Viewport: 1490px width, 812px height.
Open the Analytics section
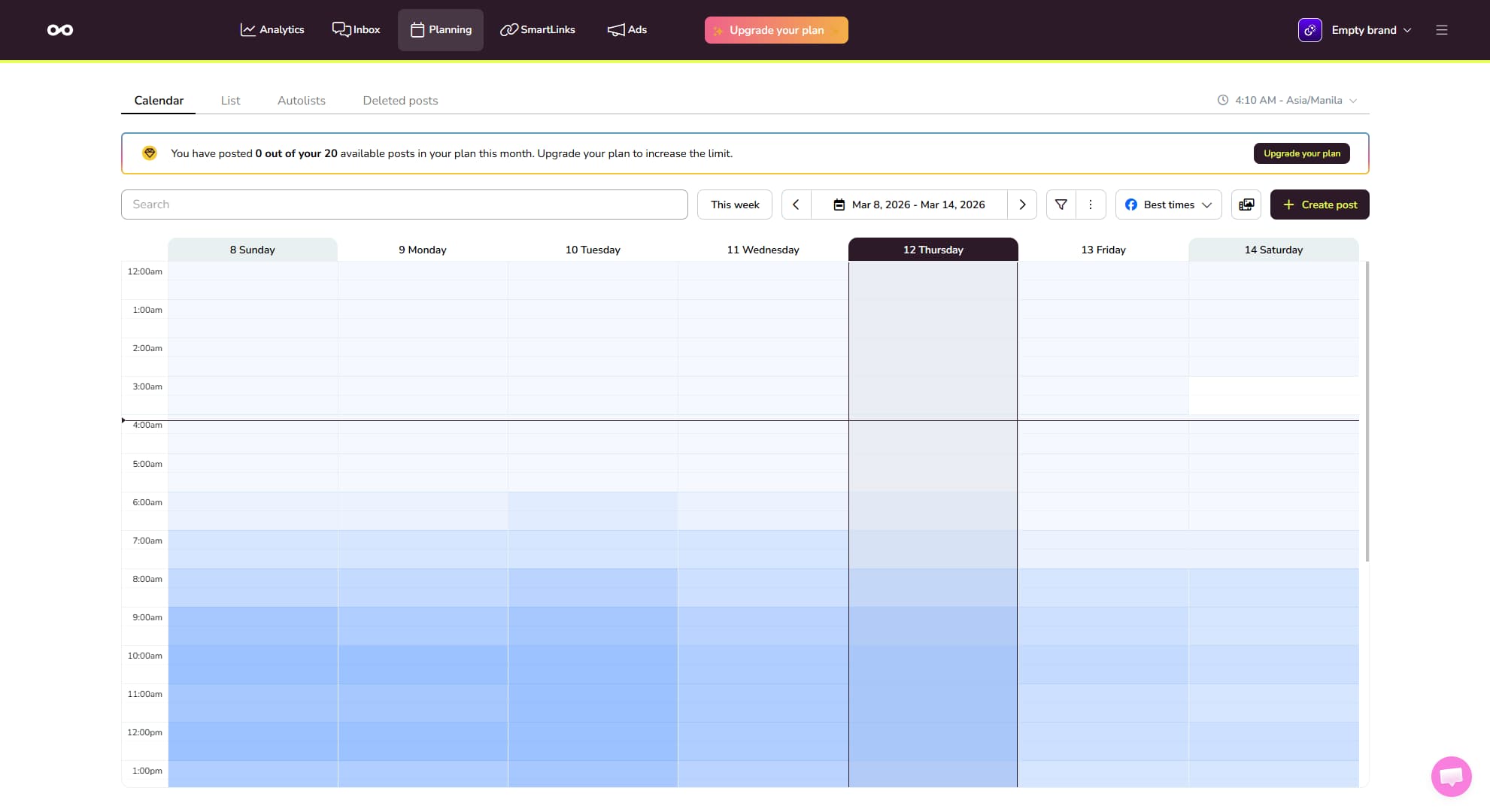272,29
